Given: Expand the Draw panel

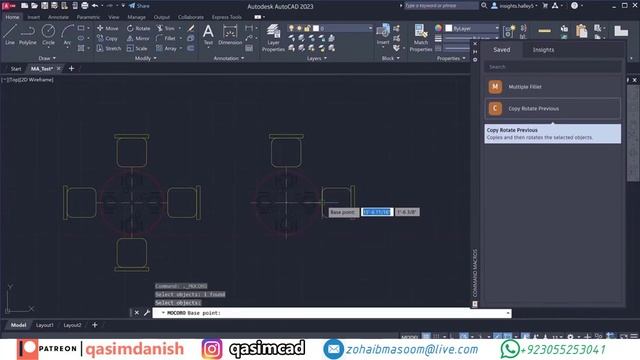Looking at the screenshot, I should (47, 58).
